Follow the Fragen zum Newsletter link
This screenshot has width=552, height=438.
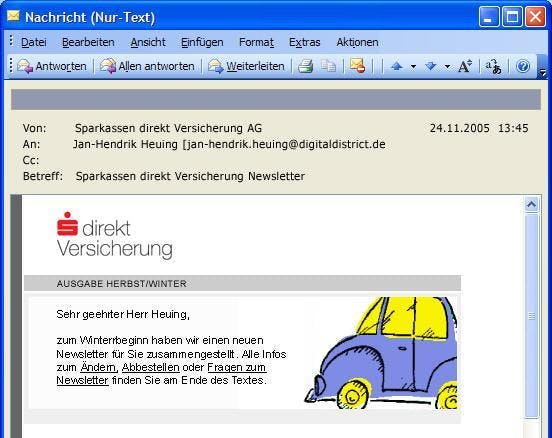tap(237, 367)
